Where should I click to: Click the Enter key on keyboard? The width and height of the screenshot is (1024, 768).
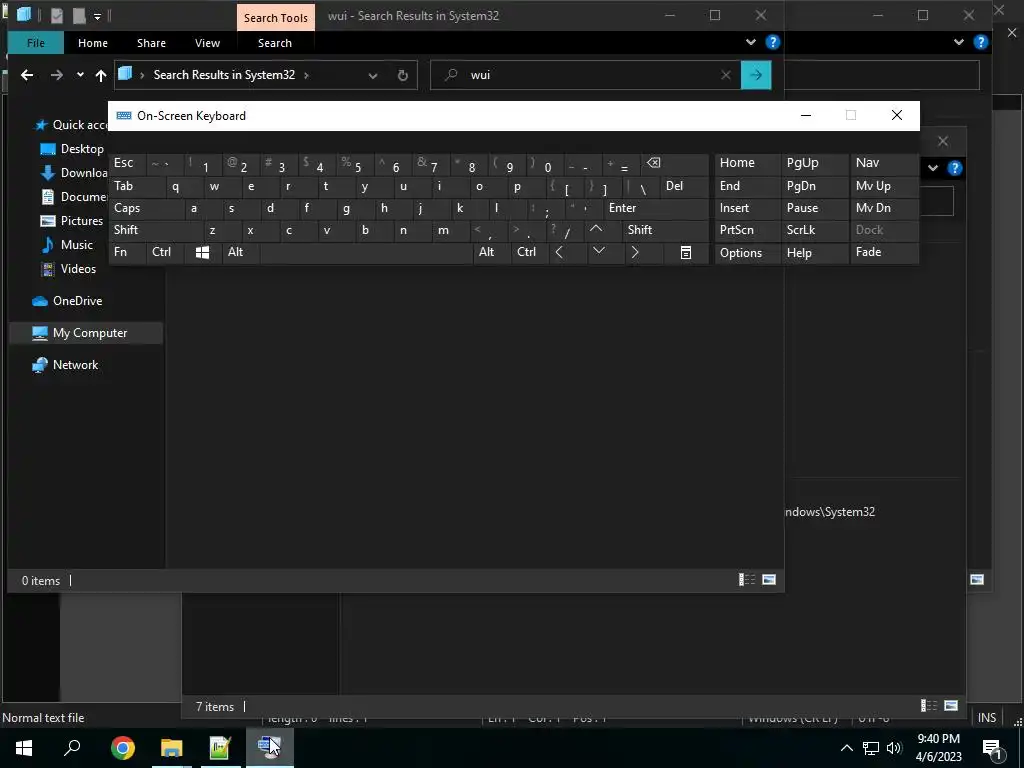655,208
